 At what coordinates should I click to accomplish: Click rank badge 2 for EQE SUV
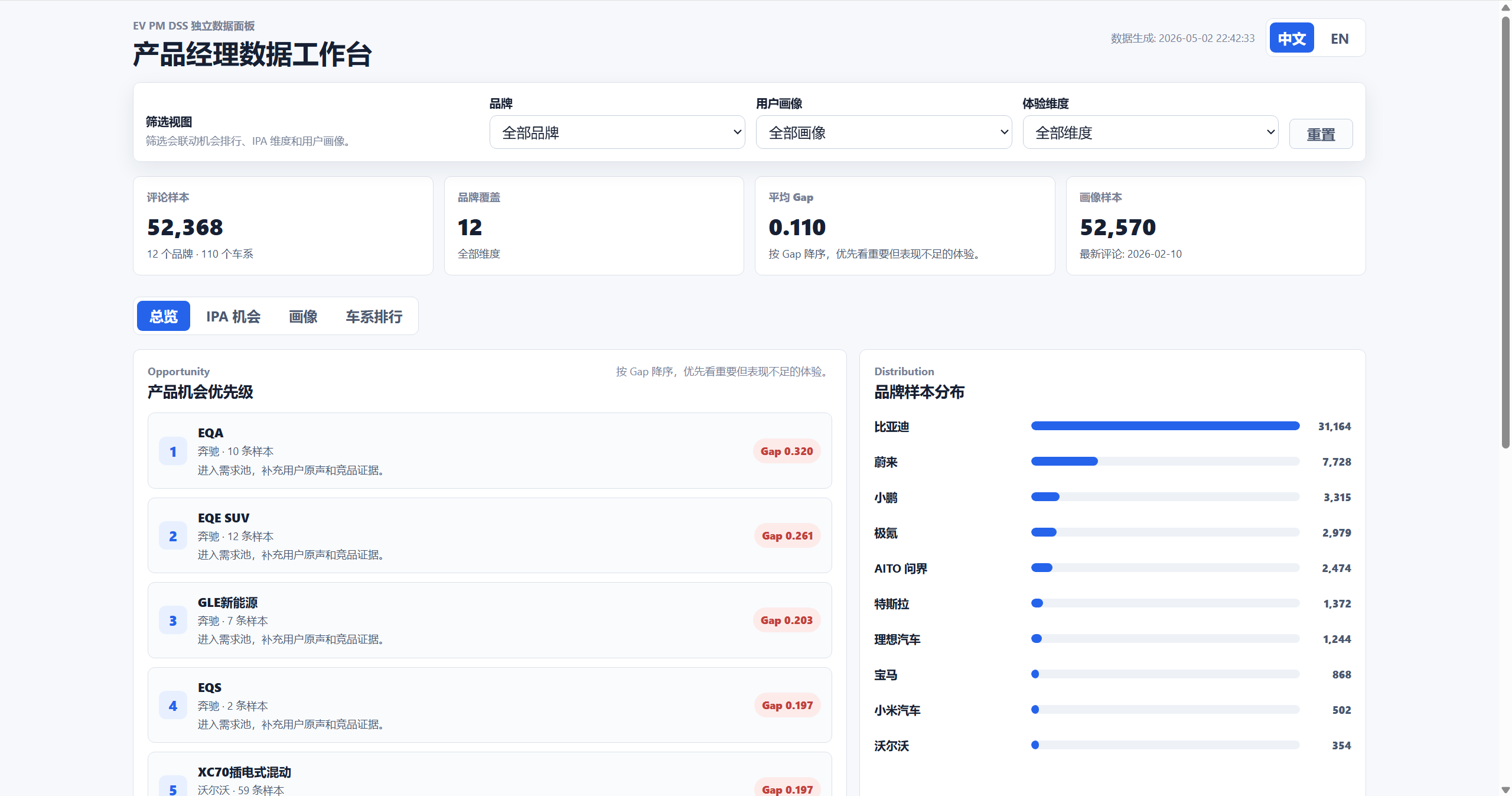(x=173, y=536)
